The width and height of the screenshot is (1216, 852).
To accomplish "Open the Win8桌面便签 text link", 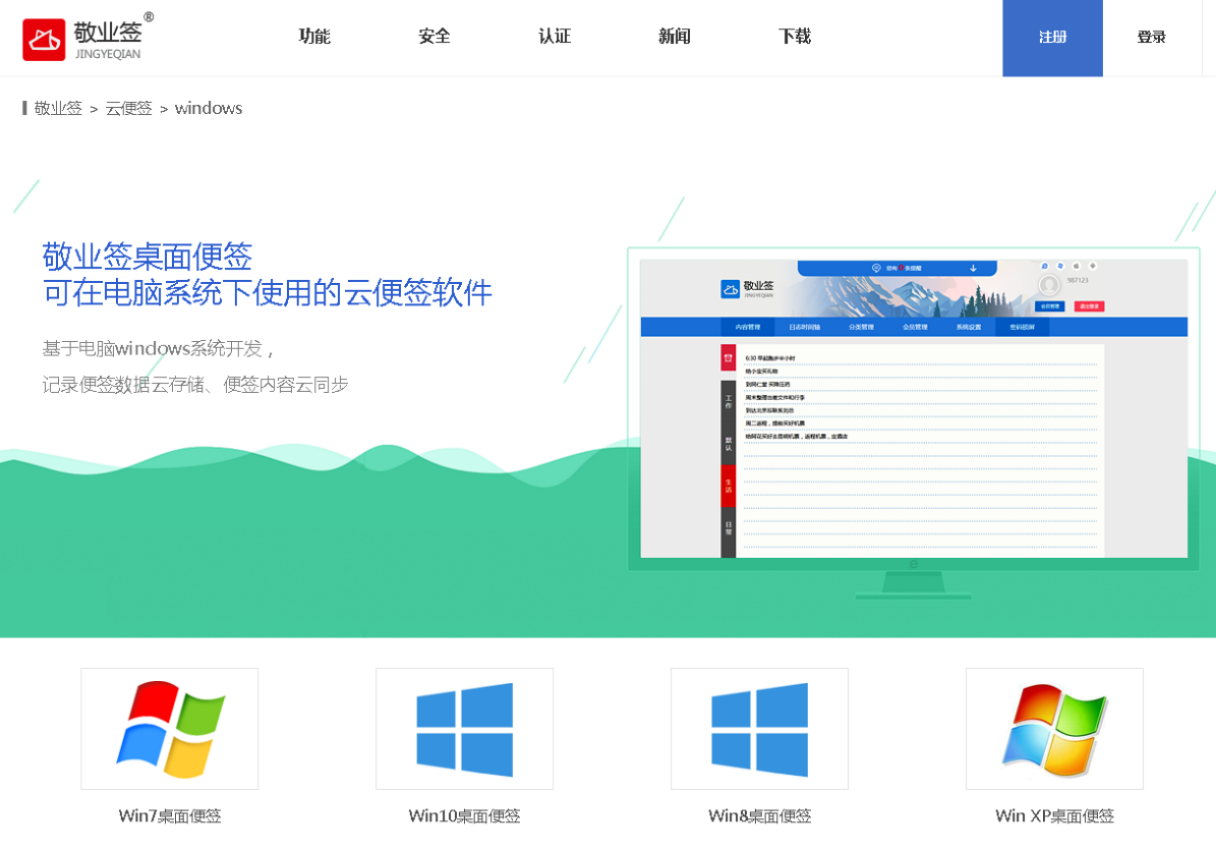I will (760, 816).
